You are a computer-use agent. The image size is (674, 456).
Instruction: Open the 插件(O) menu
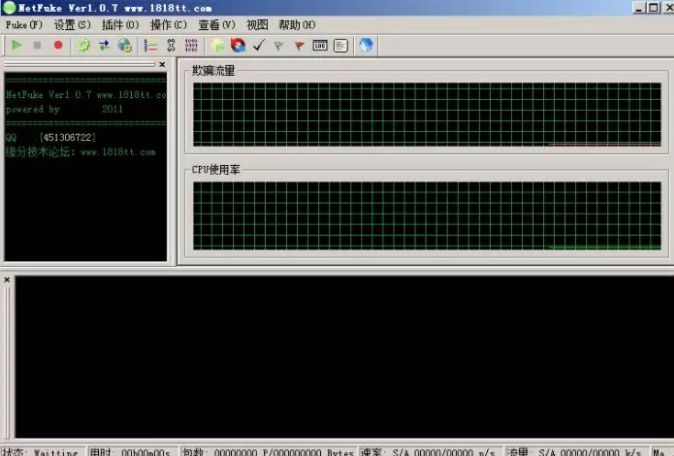pyautogui.click(x=120, y=25)
